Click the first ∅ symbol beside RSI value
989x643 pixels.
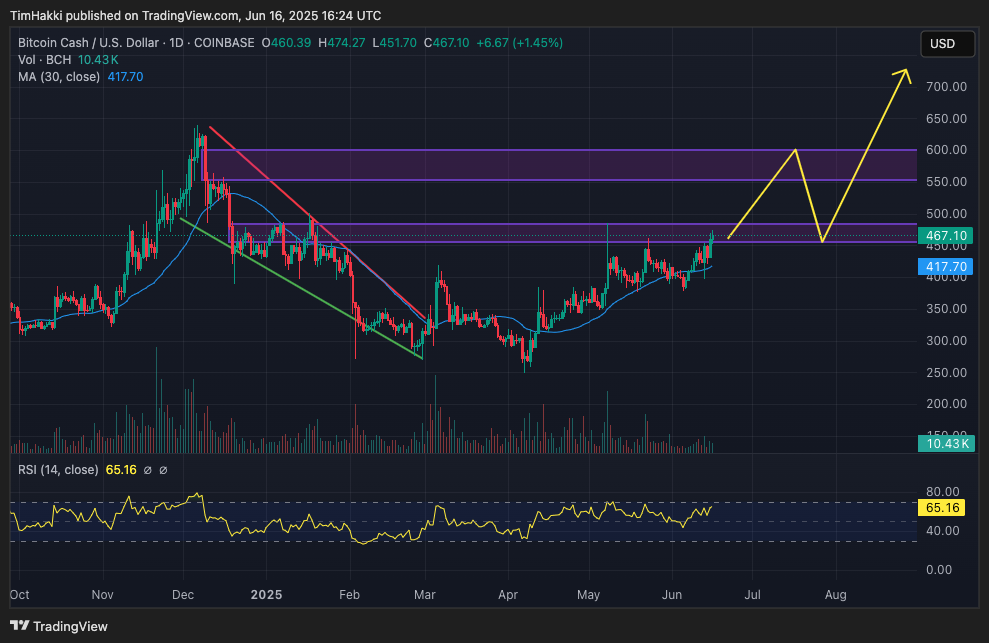tap(147, 470)
